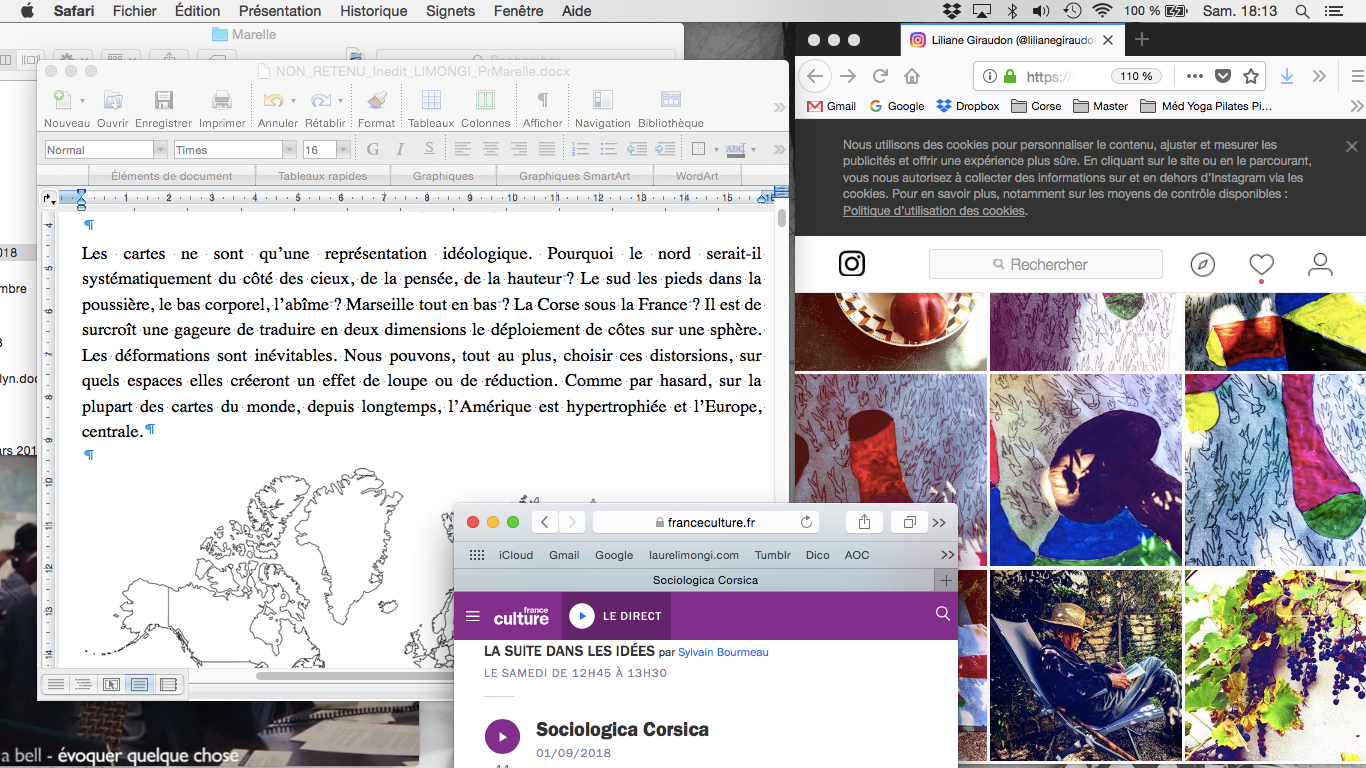Open the font size 16 dropdown
Viewport: 1366px width, 768px height.
(x=343, y=150)
